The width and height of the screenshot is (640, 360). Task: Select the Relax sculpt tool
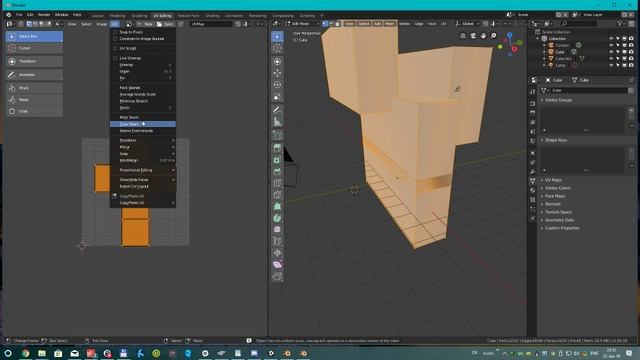(34, 100)
